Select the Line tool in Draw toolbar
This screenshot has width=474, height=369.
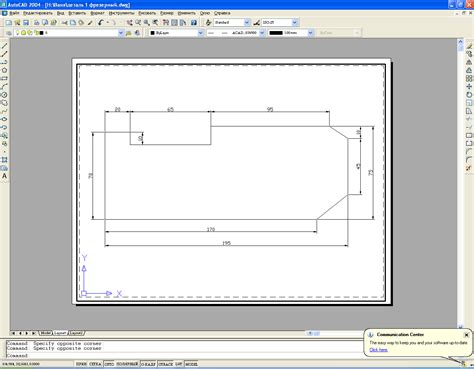coord(4,46)
